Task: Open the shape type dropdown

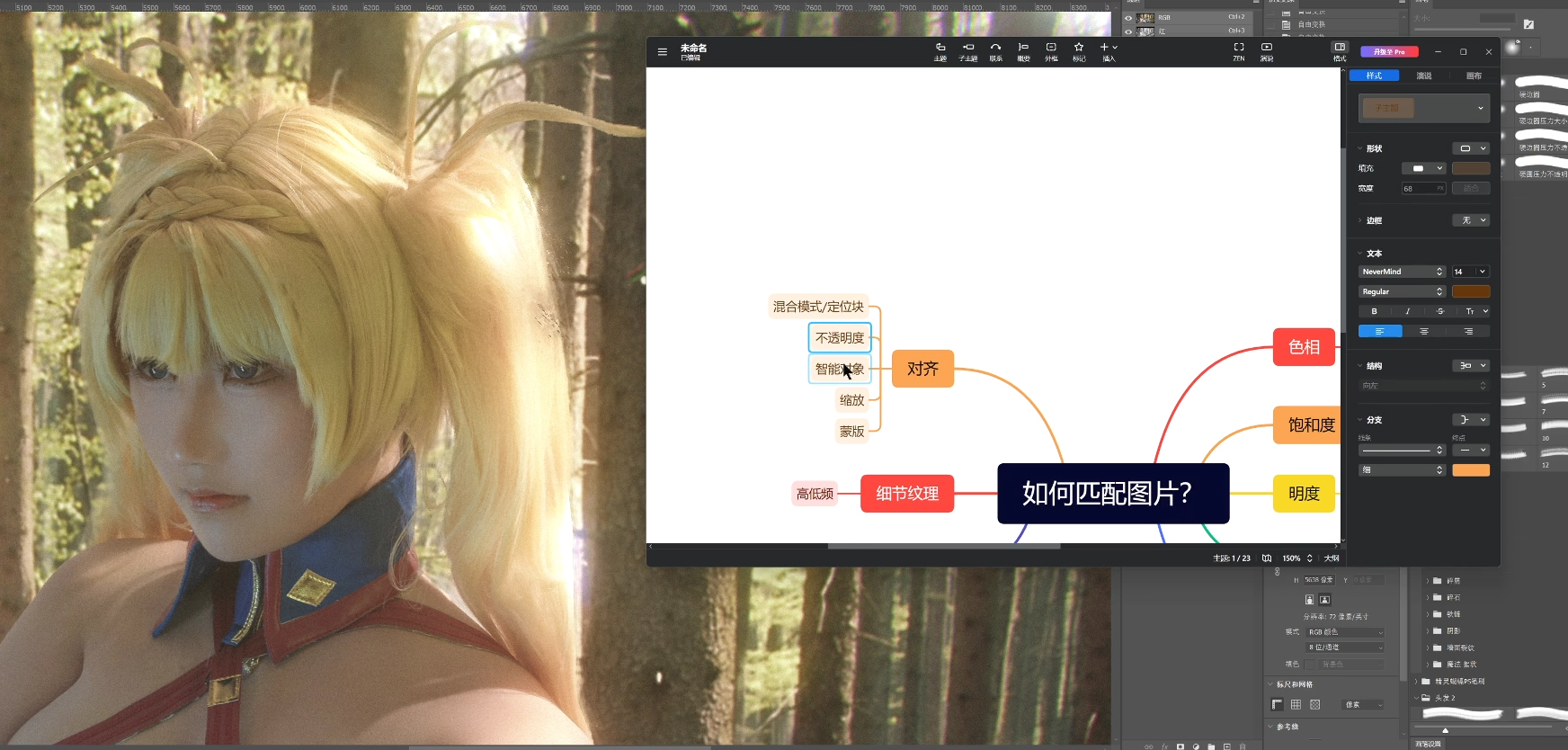Action: tap(1471, 148)
